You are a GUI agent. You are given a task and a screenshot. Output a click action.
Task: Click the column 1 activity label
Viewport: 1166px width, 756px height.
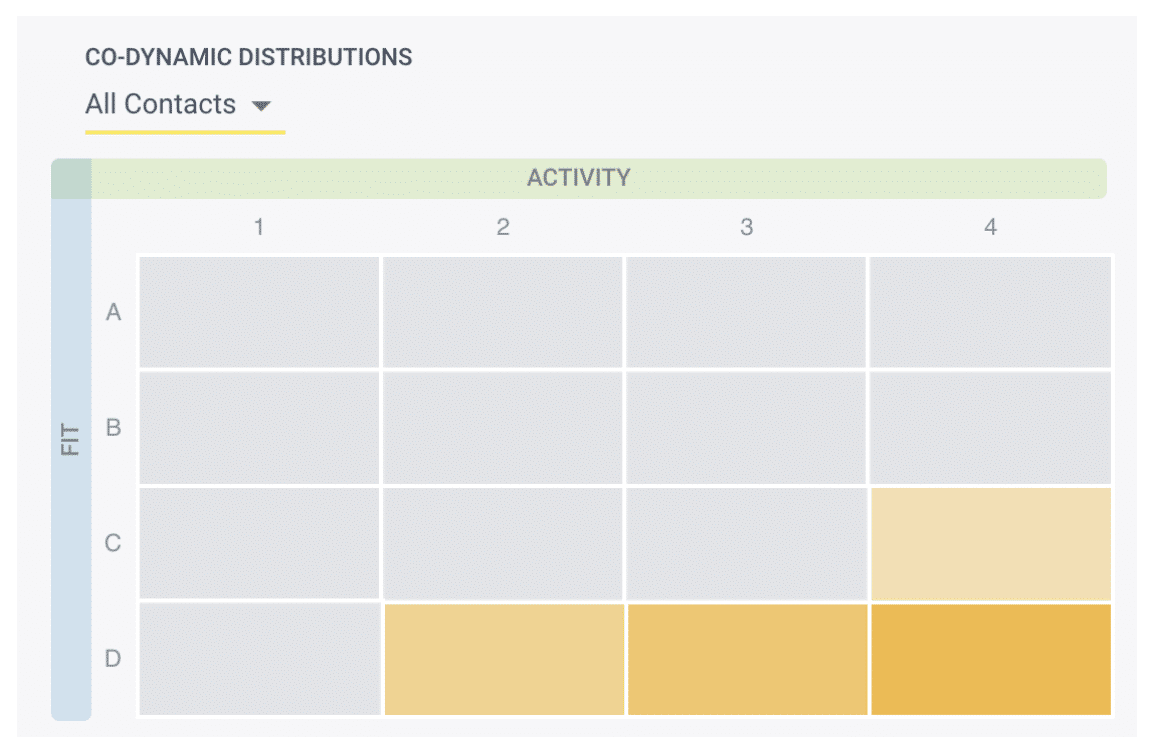(259, 227)
